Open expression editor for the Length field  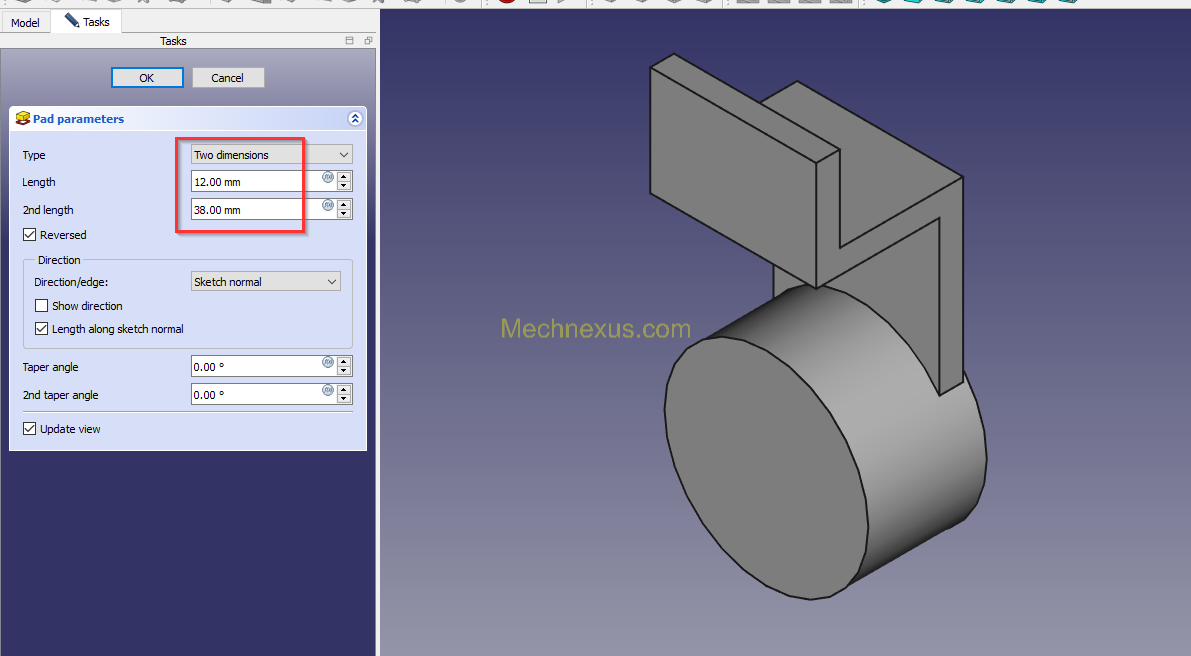[x=327, y=177]
